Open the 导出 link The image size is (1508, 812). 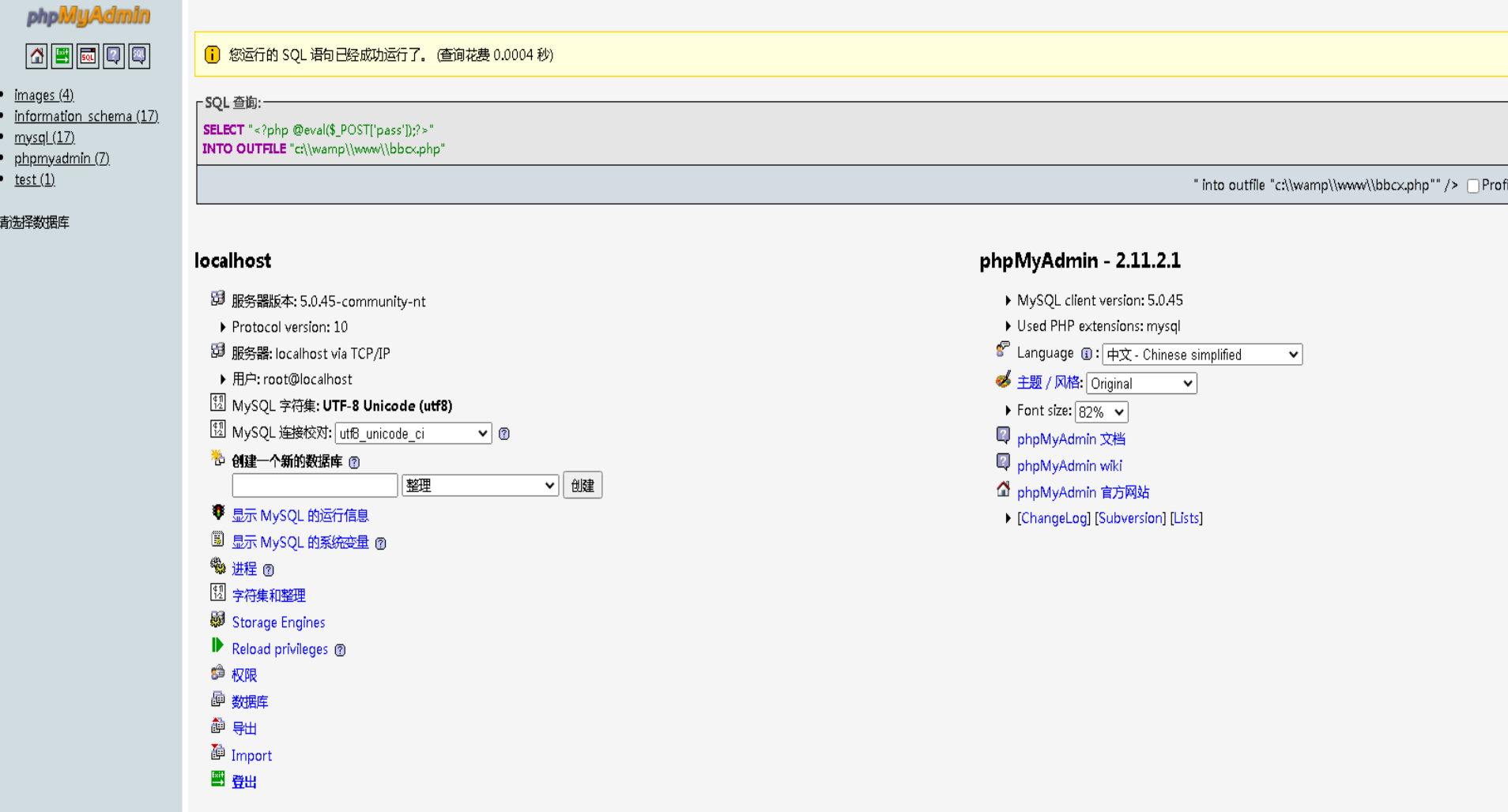244,728
